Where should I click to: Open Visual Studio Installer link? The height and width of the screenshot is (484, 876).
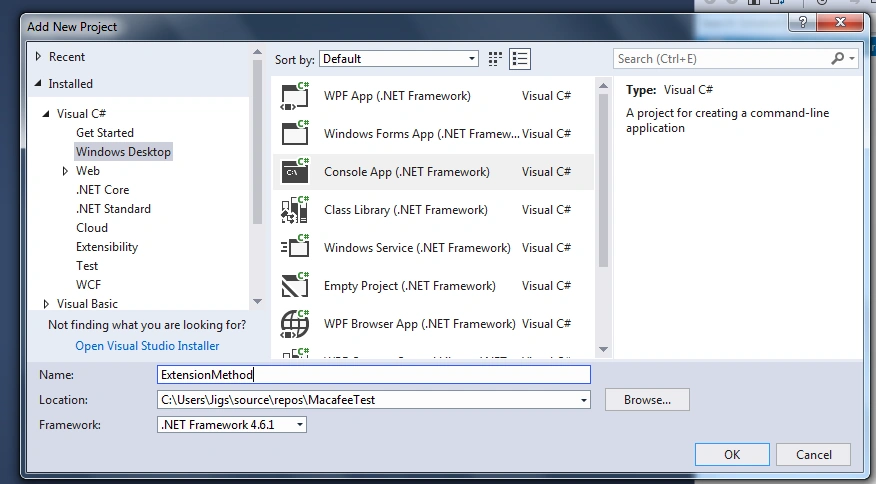147,346
